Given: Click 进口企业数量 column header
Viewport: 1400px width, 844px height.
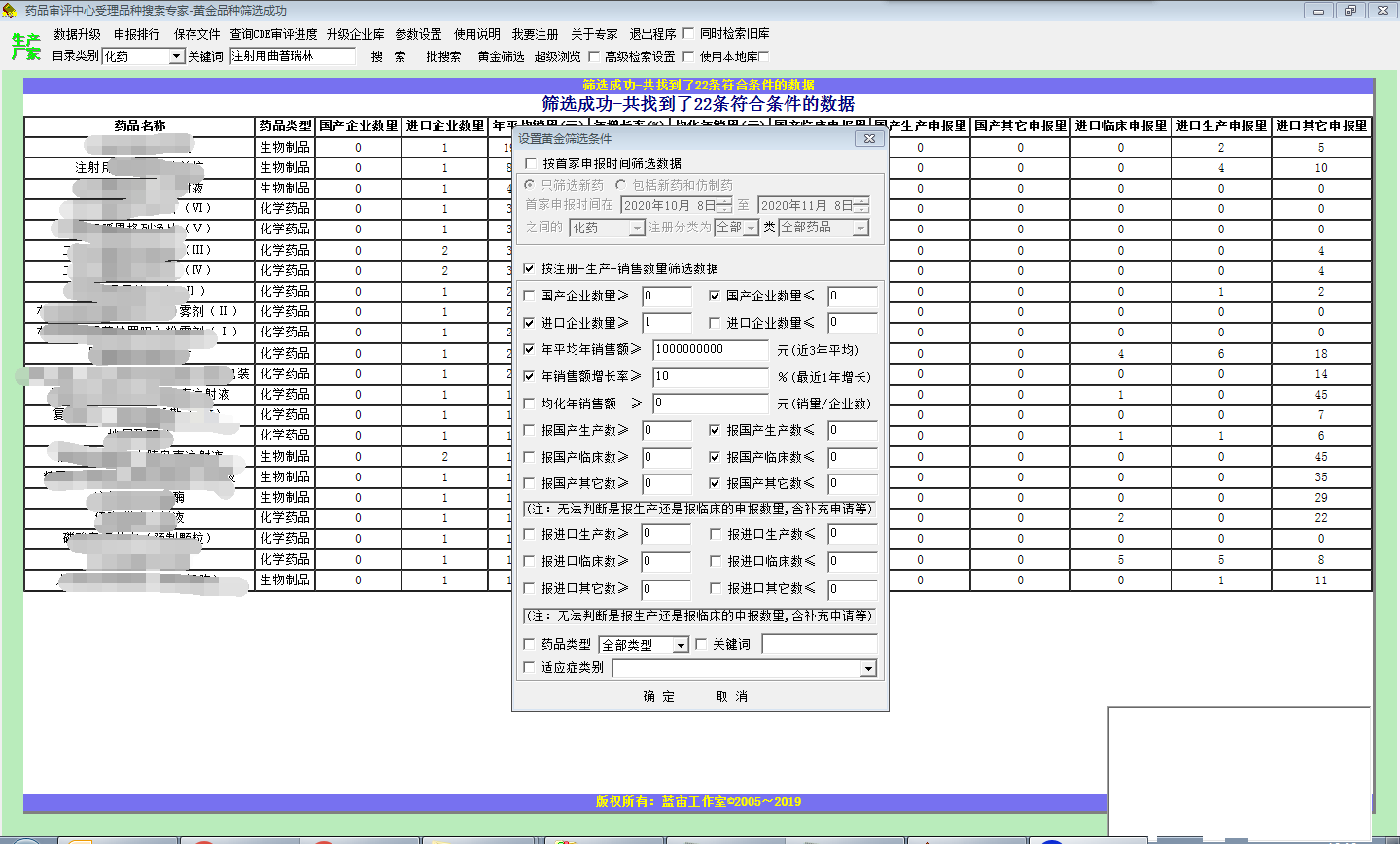Looking at the screenshot, I should 445,126.
